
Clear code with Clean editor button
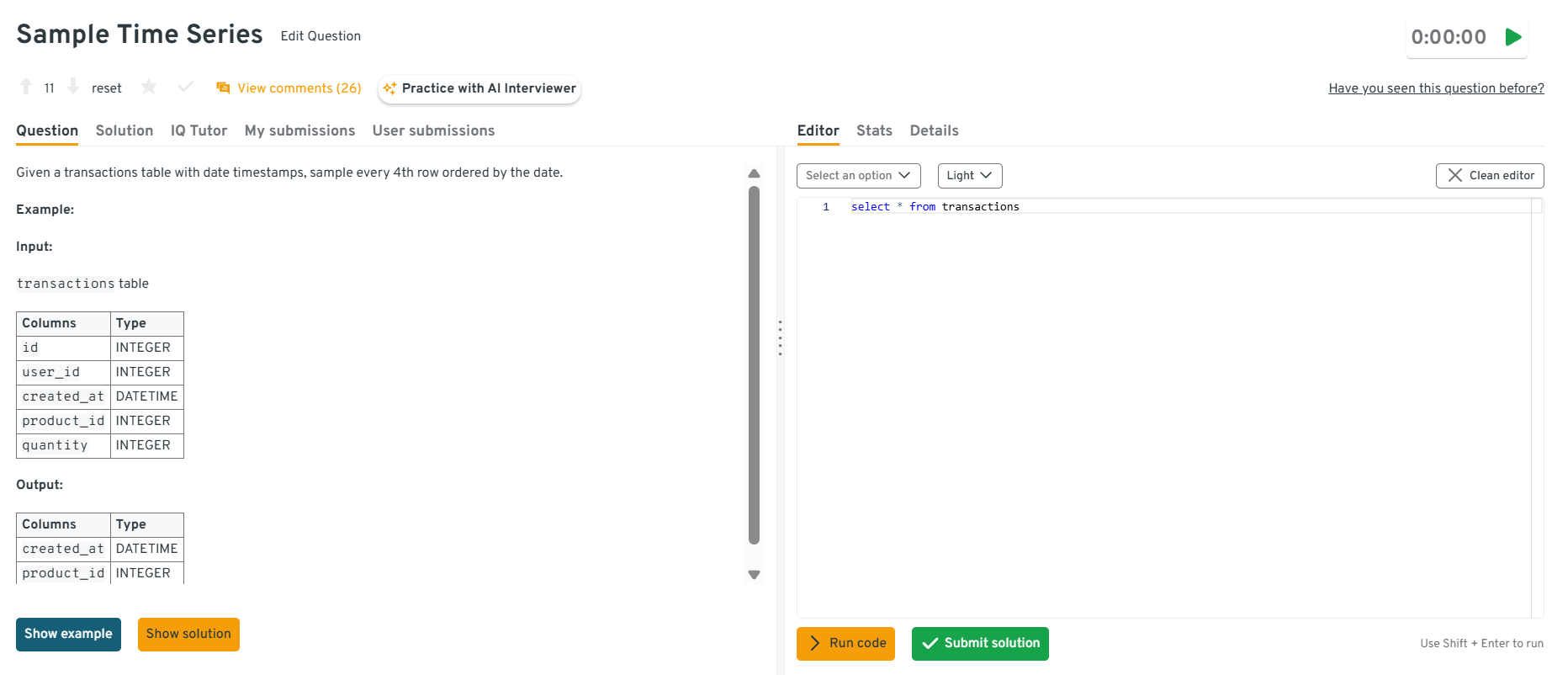point(1489,176)
